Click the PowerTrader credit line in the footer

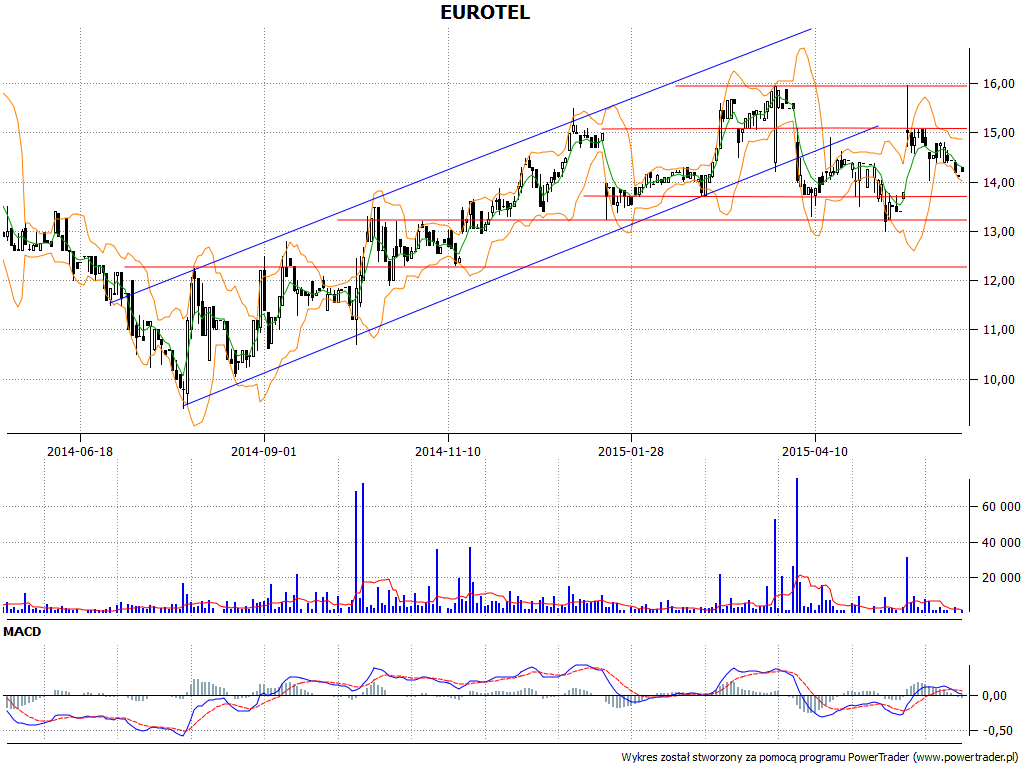click(x=820, y=758)
